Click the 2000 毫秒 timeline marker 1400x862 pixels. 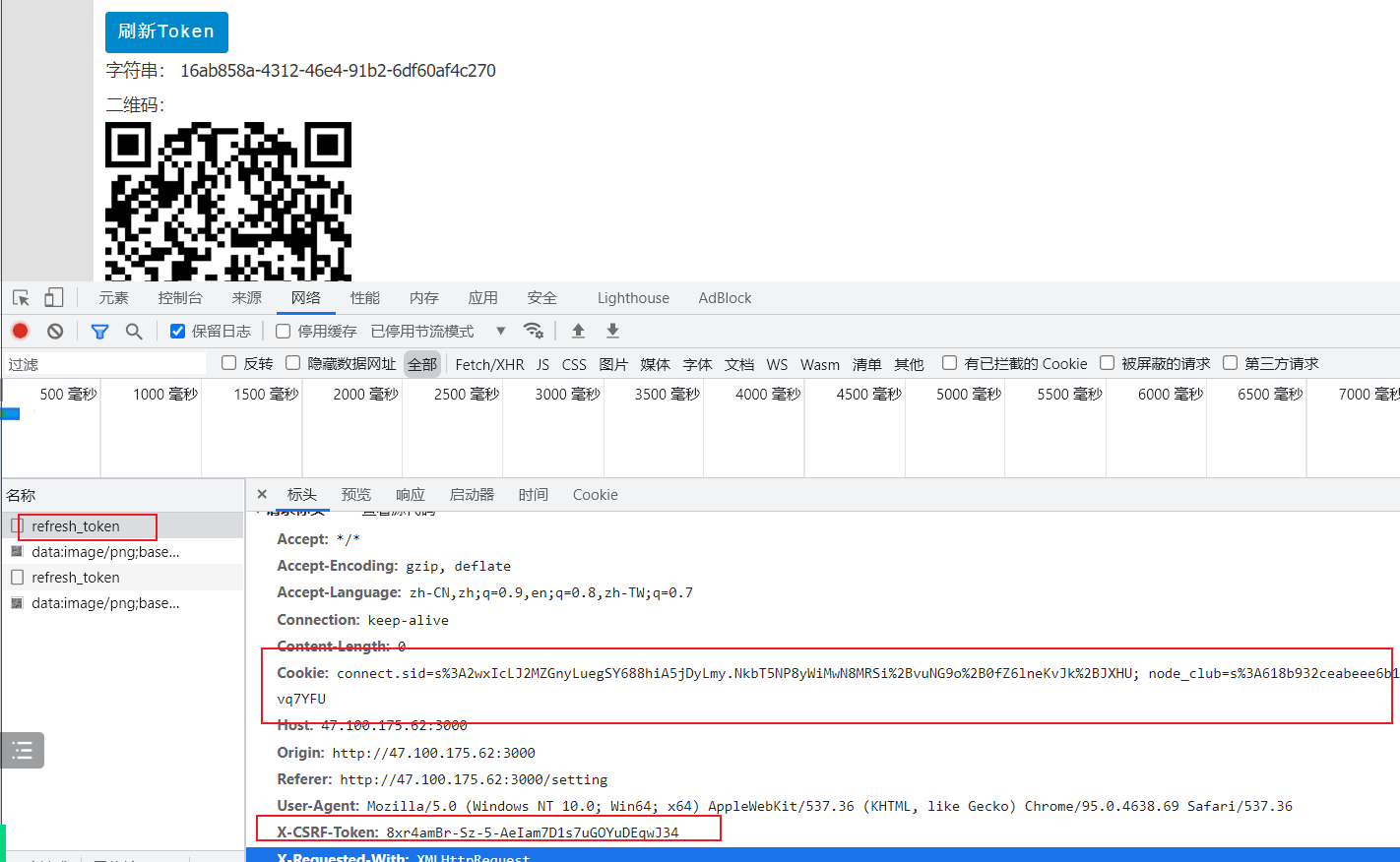pos(365,394)
